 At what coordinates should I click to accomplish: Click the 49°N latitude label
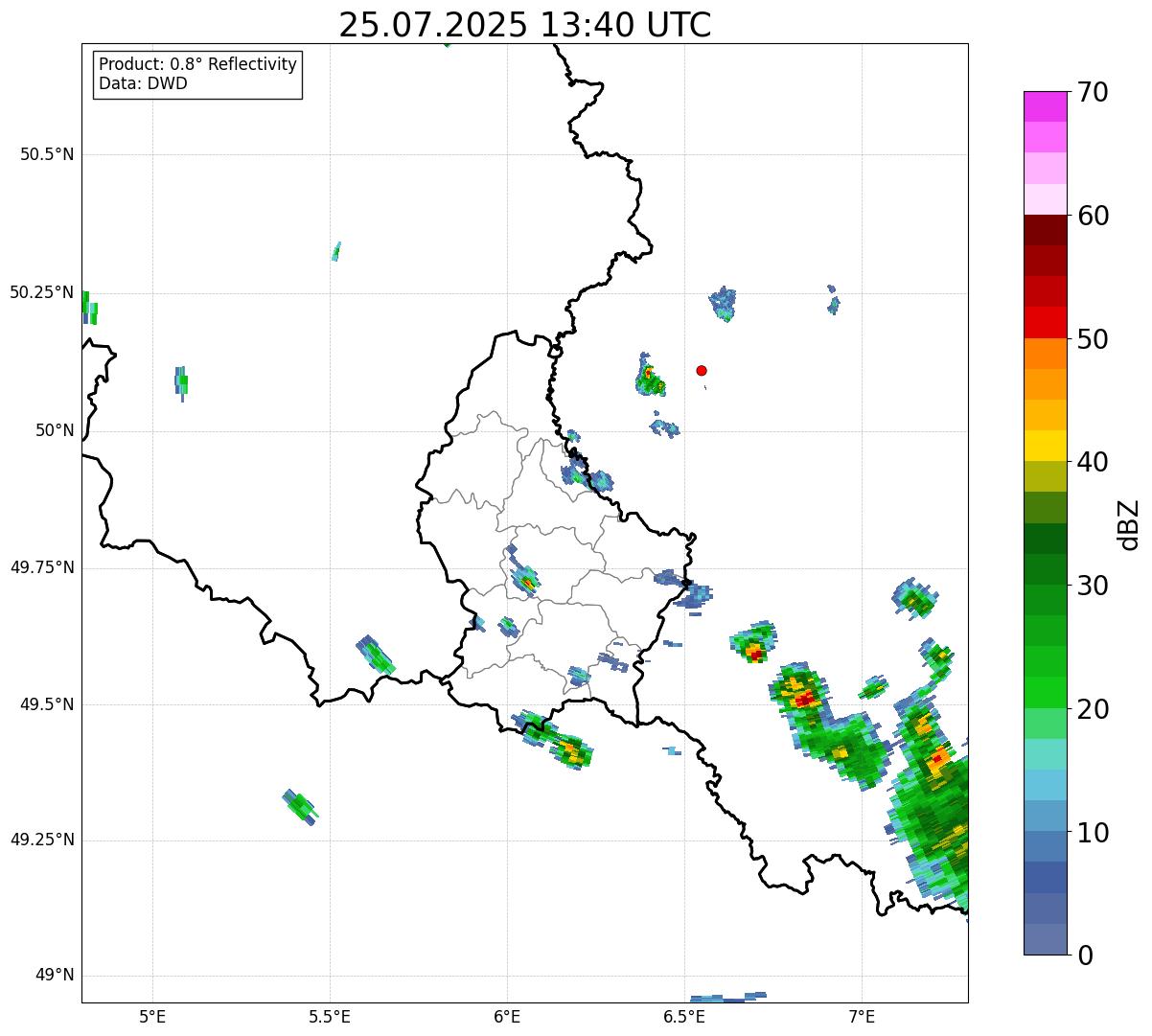(55, 976)
